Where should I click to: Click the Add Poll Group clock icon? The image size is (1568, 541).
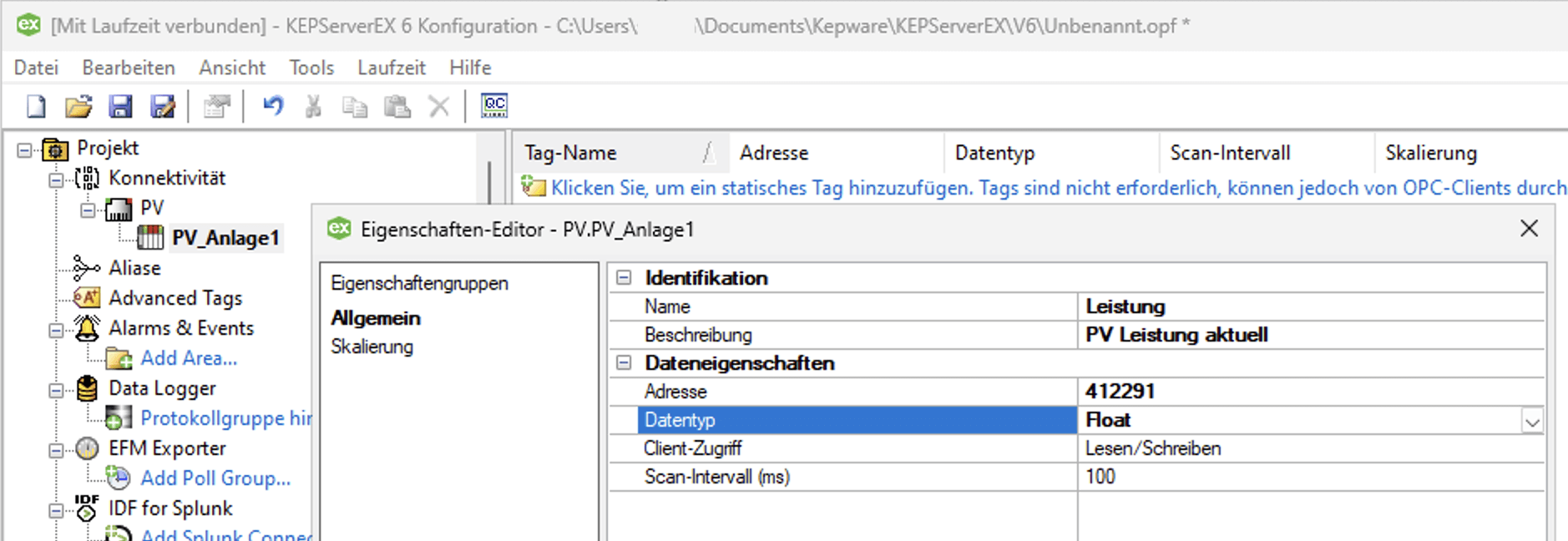(119, 478)
